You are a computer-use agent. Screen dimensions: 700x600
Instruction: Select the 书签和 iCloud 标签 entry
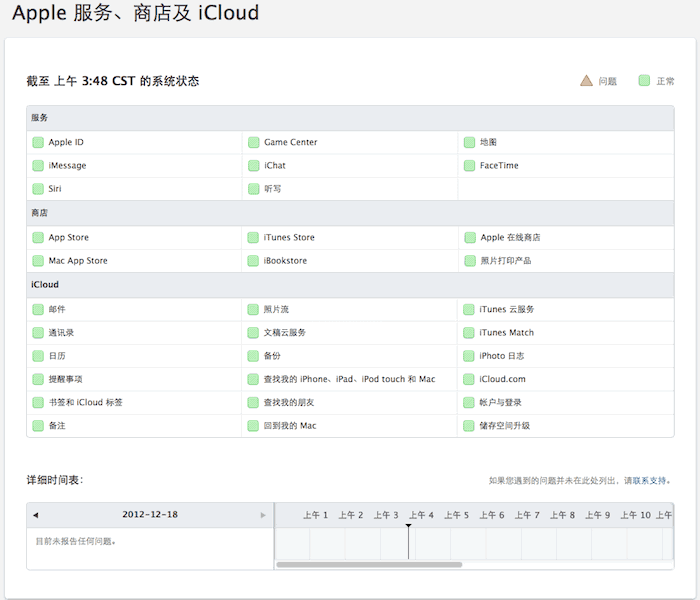click(x=85, y=403)
